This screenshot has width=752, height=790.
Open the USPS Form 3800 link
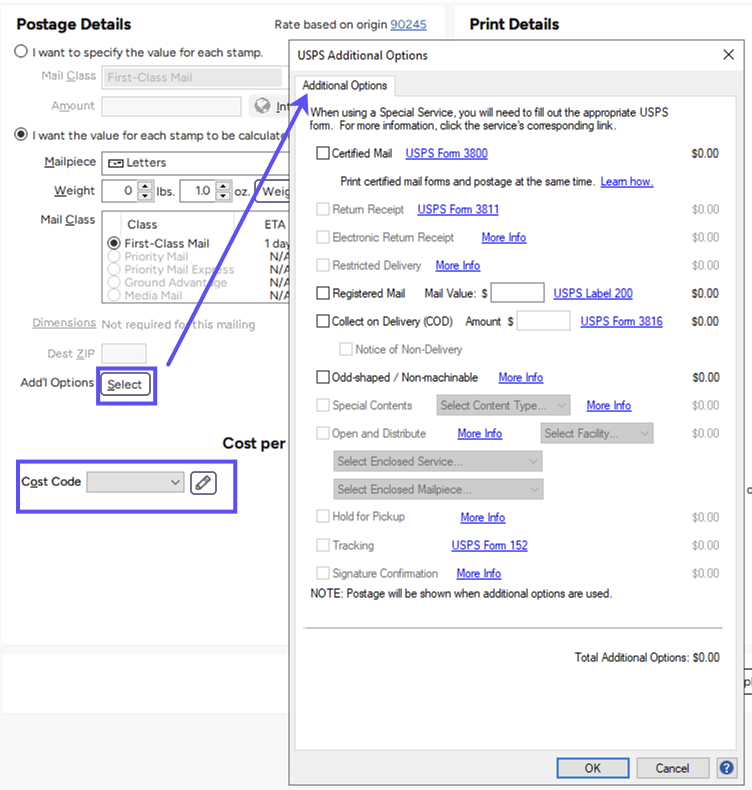[x=446, y=153]
